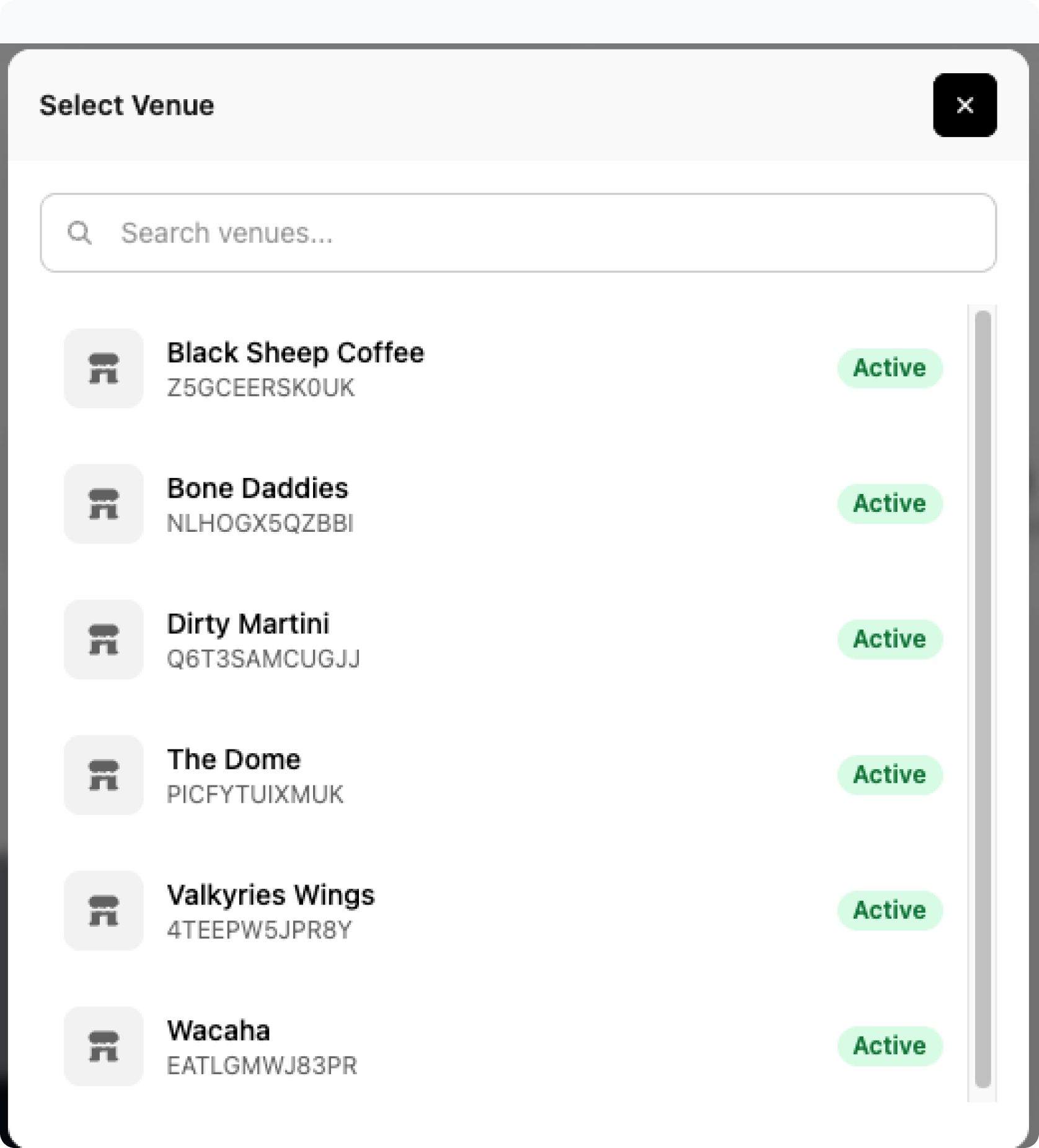Click Active badge for Wacaha

(890, 1046)
